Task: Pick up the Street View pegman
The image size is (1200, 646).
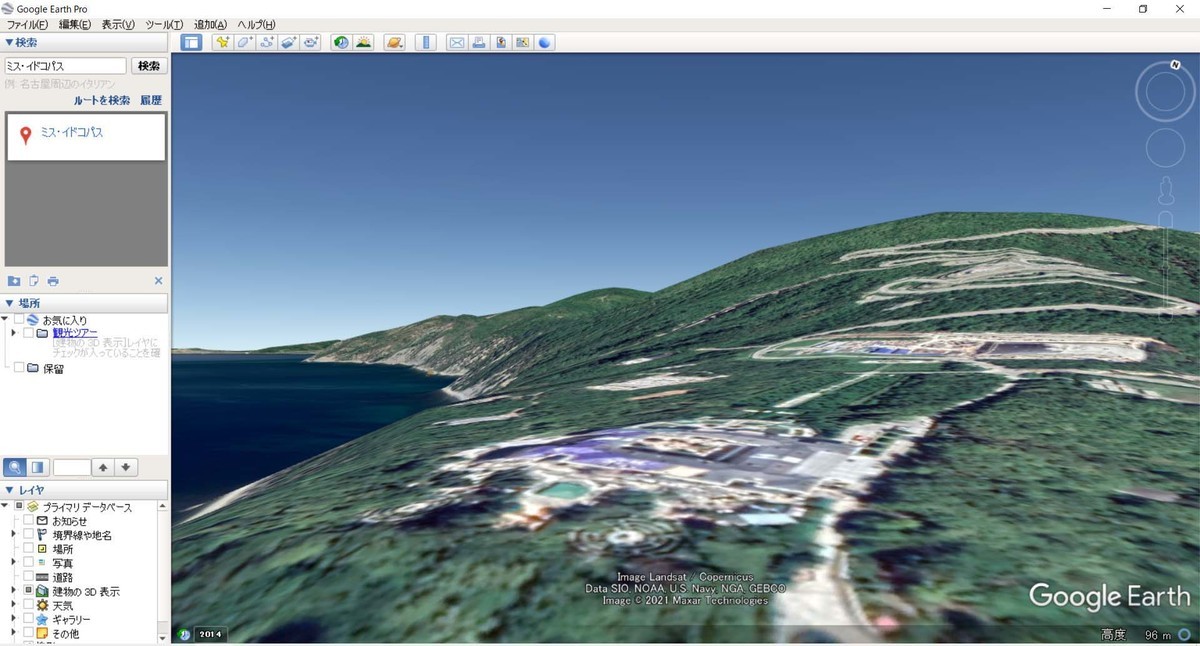Action: [1166, 190]
